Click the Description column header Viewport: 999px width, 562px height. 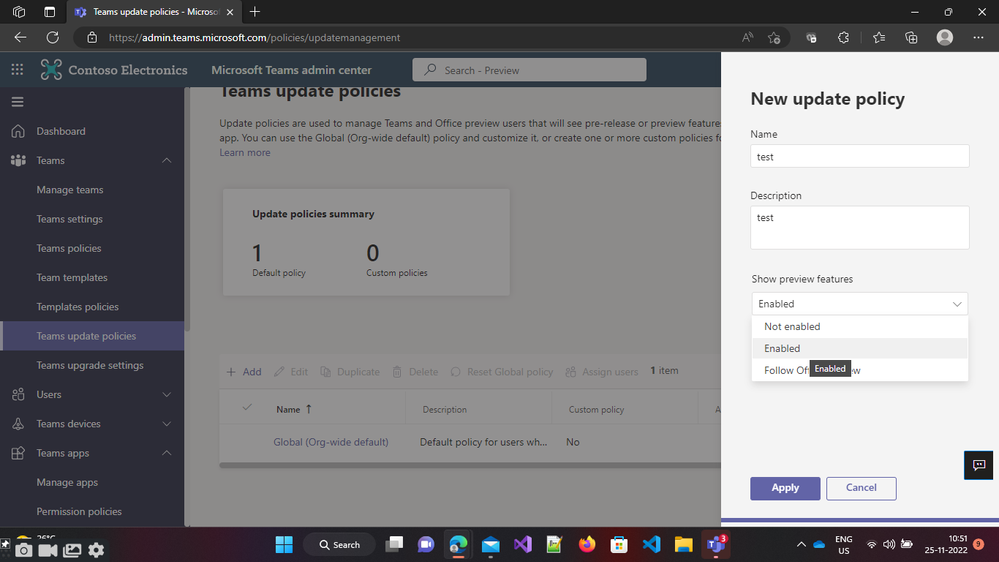[445, 410]
